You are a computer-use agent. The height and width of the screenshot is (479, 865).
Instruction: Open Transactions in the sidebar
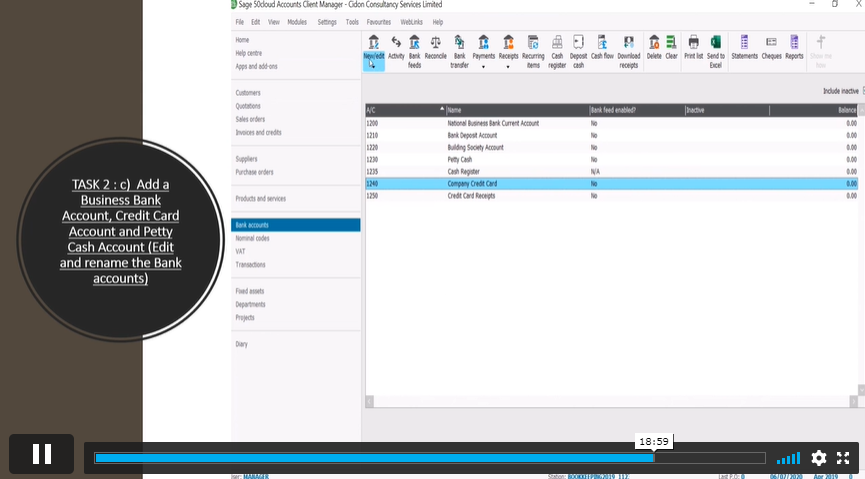click(x=250, y=265)
